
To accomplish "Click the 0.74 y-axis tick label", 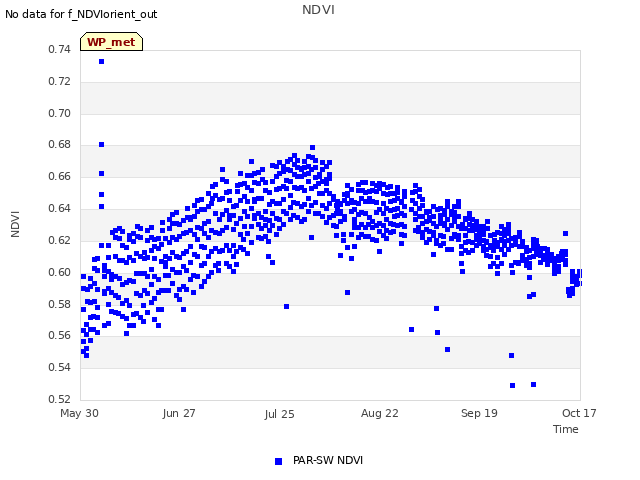I will (x=60, y=49).
